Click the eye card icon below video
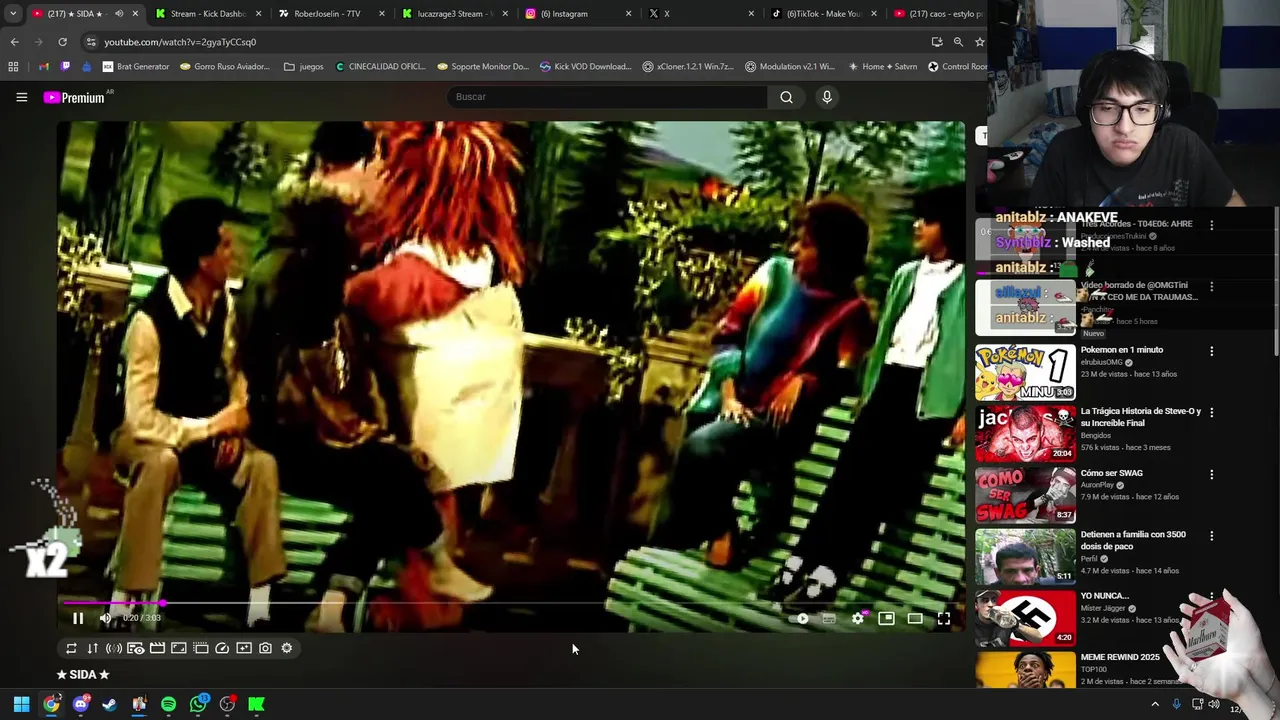1280x720 pixels. tap(136, 648)
